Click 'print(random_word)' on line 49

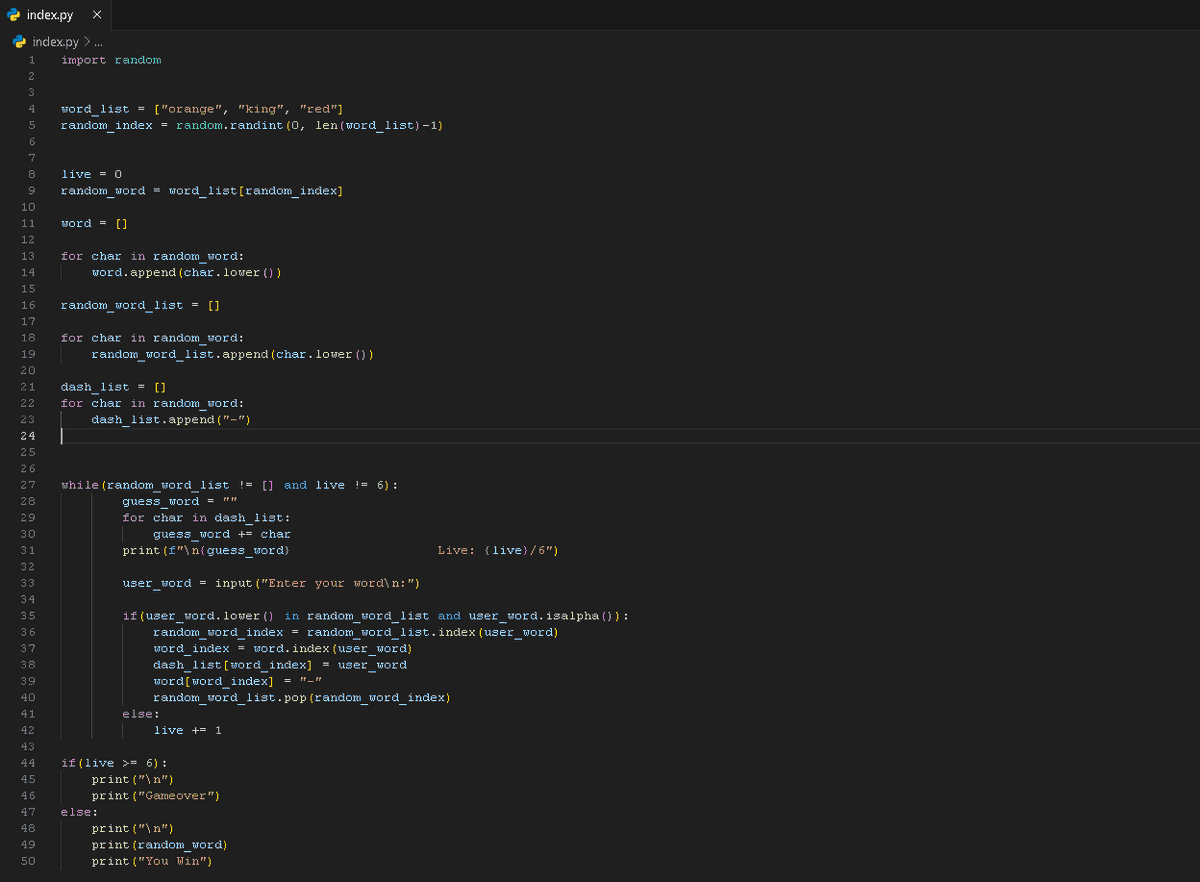click(x=160, y=845)
